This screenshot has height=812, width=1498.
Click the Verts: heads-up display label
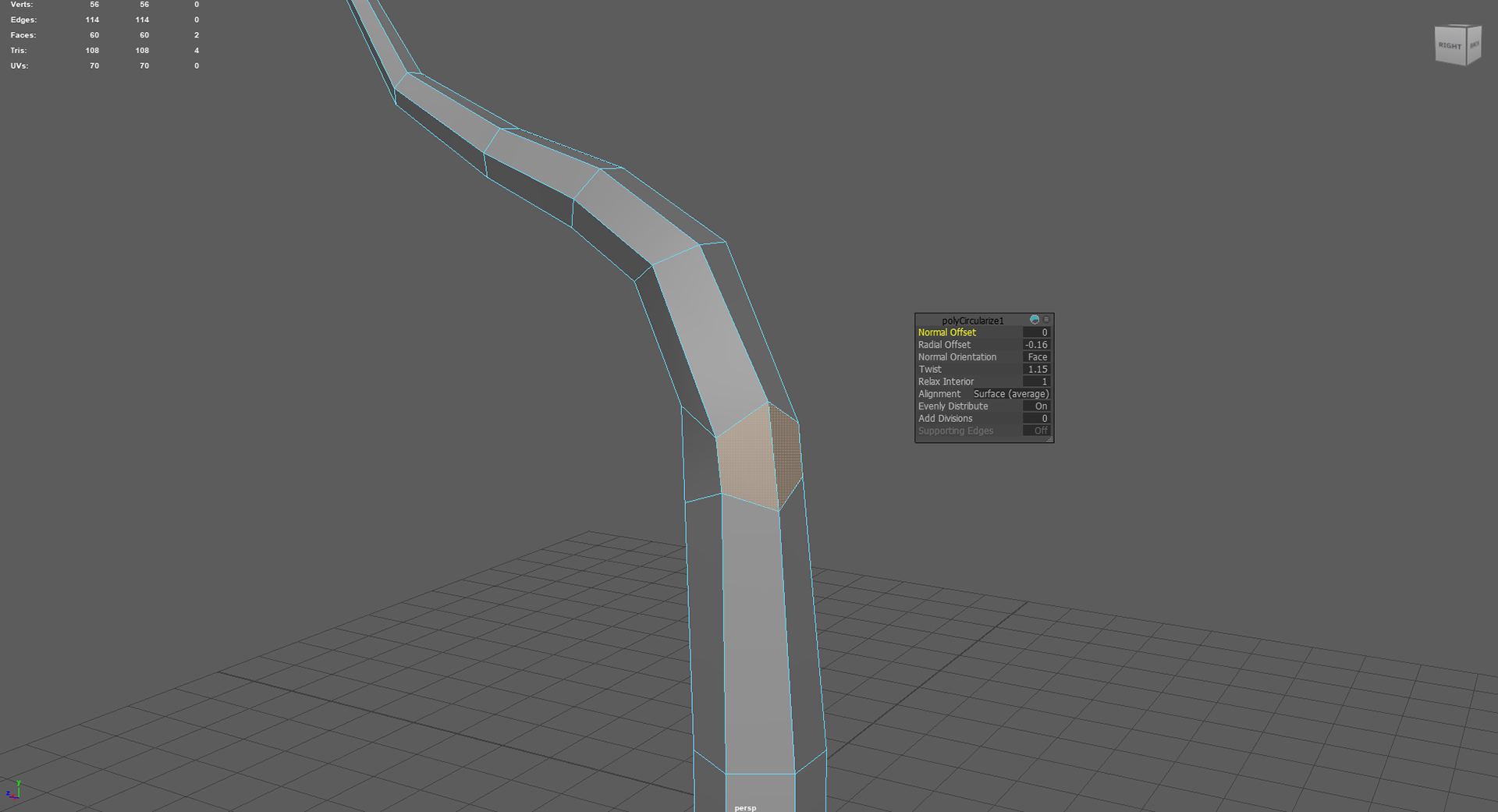click(x=22, y=5)
